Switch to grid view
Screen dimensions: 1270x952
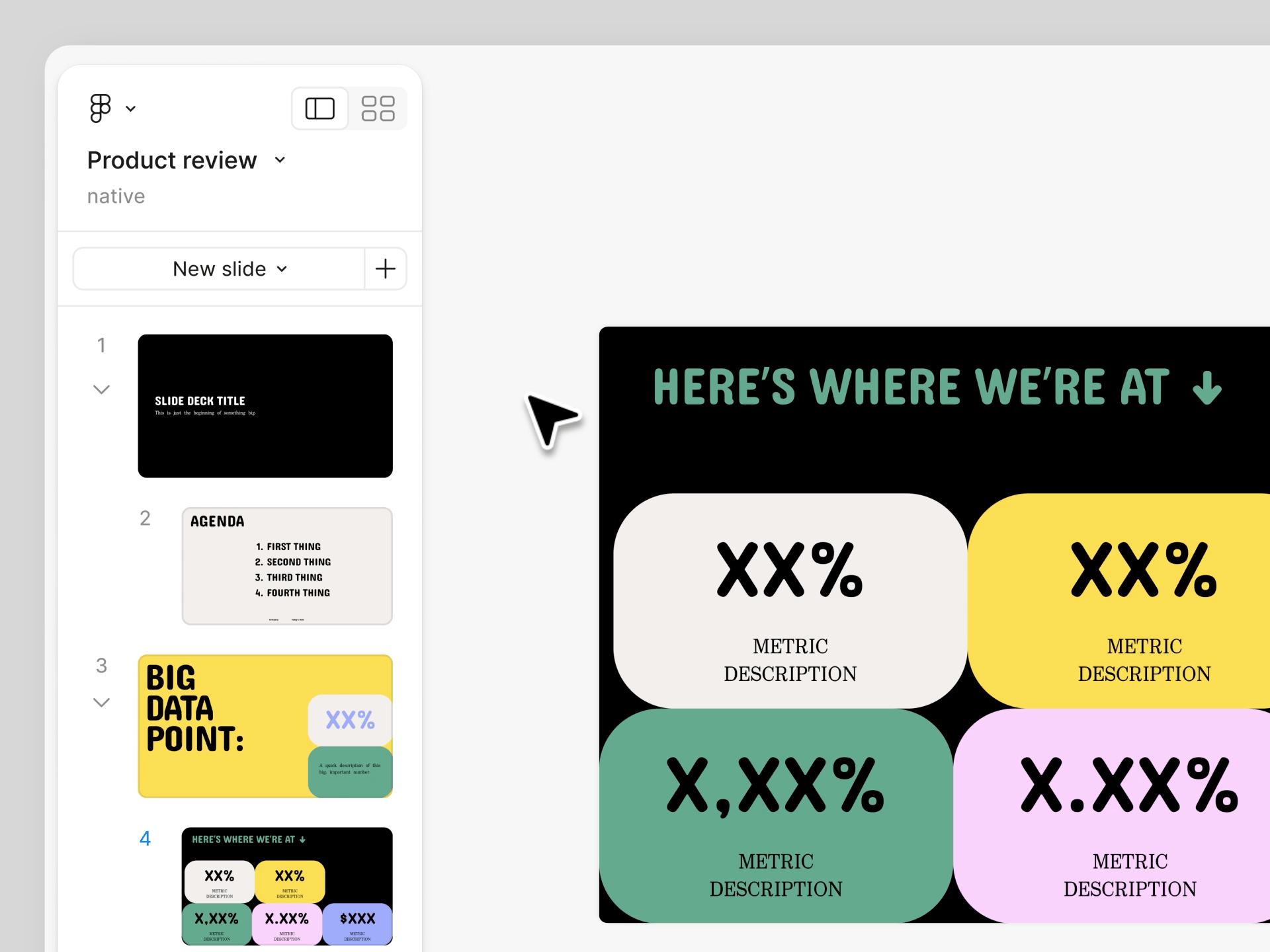(378, 108)
